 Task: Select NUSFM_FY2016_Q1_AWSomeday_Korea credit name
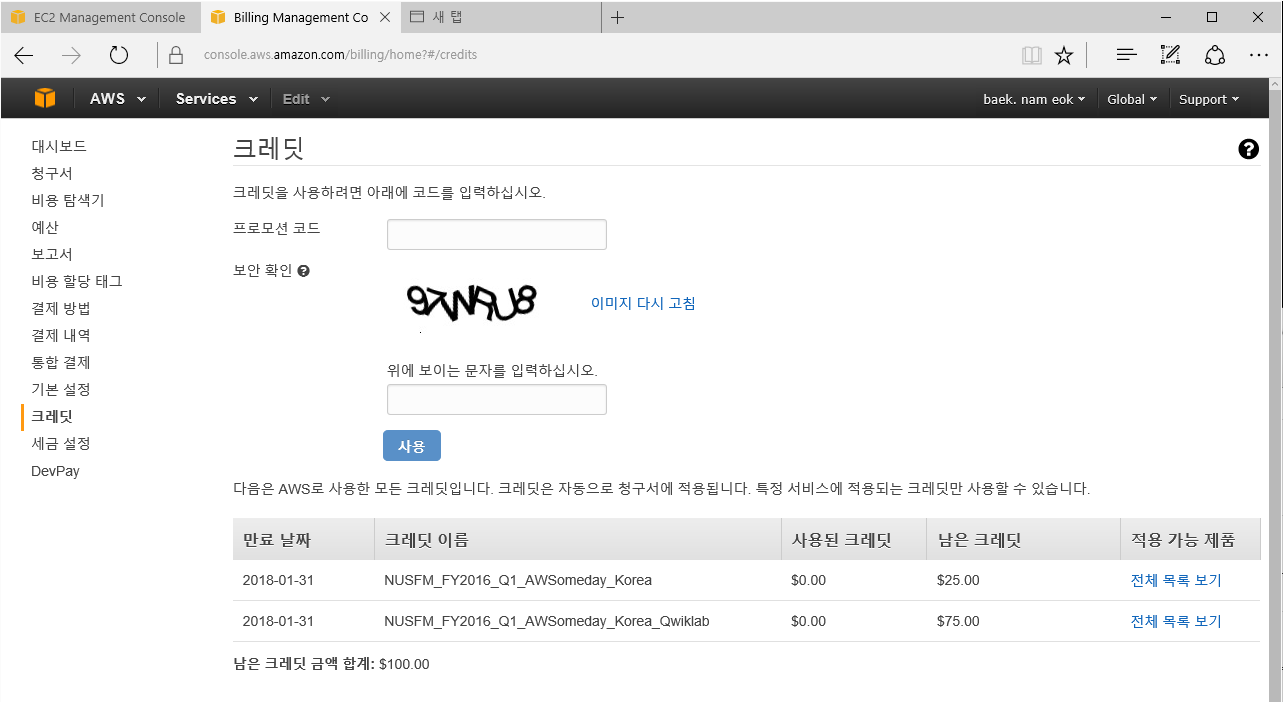[518, 580]
